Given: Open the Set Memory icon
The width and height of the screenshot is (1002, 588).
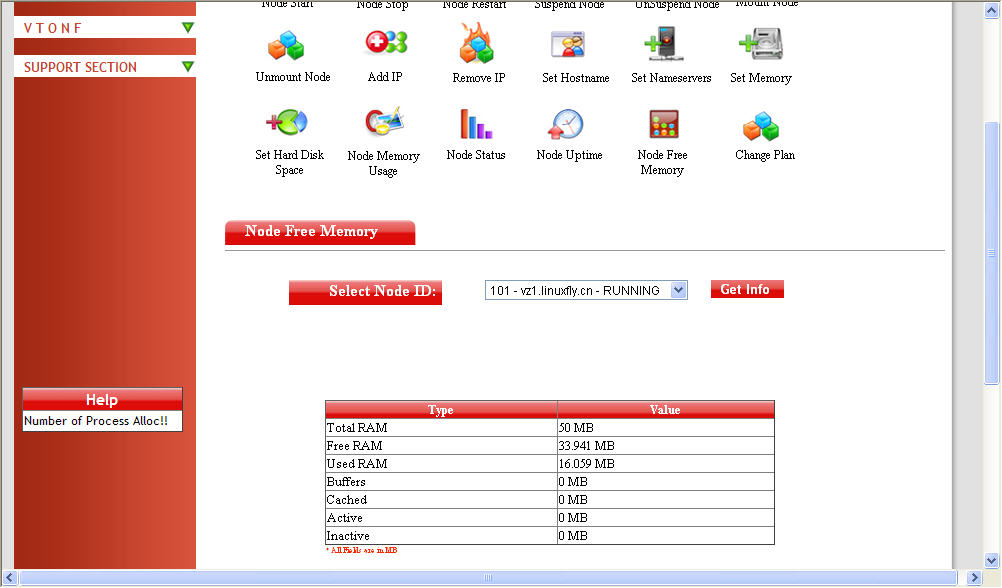Looking at the screenshot, I should 760,44.
